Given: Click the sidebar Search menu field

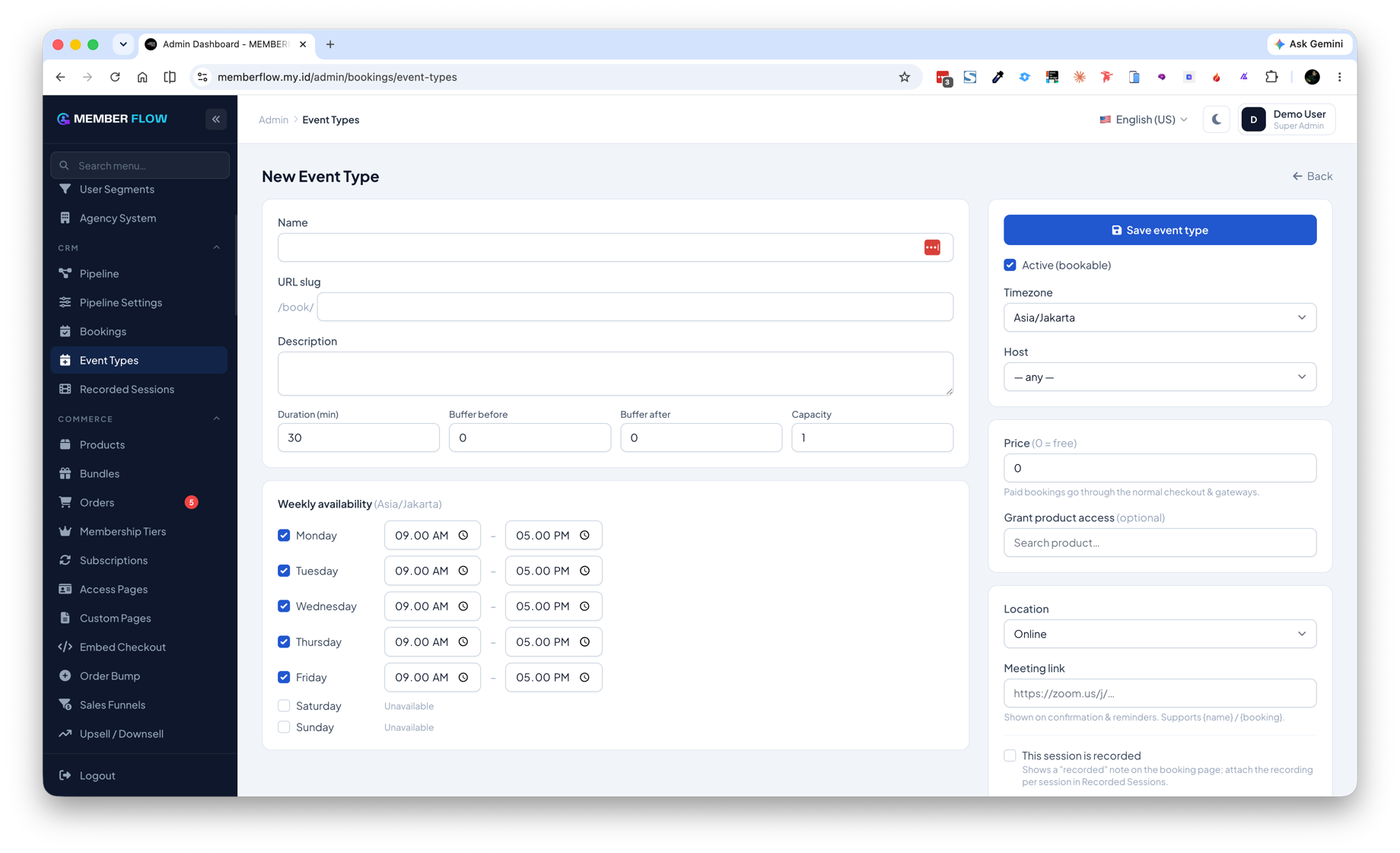Looking at the screenshot, I should pos(140,165).
